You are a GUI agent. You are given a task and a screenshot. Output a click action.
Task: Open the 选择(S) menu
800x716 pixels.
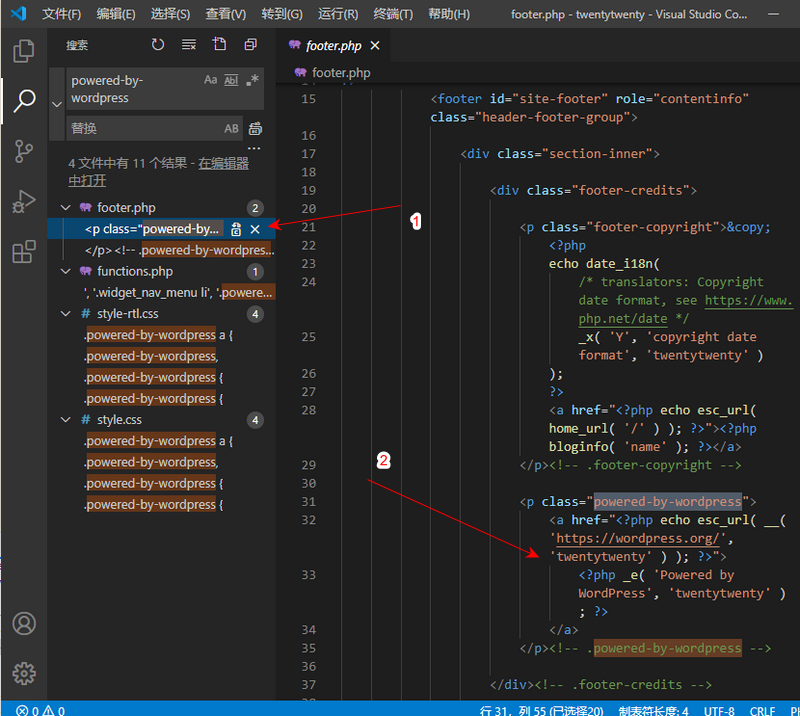pos(170,14)
